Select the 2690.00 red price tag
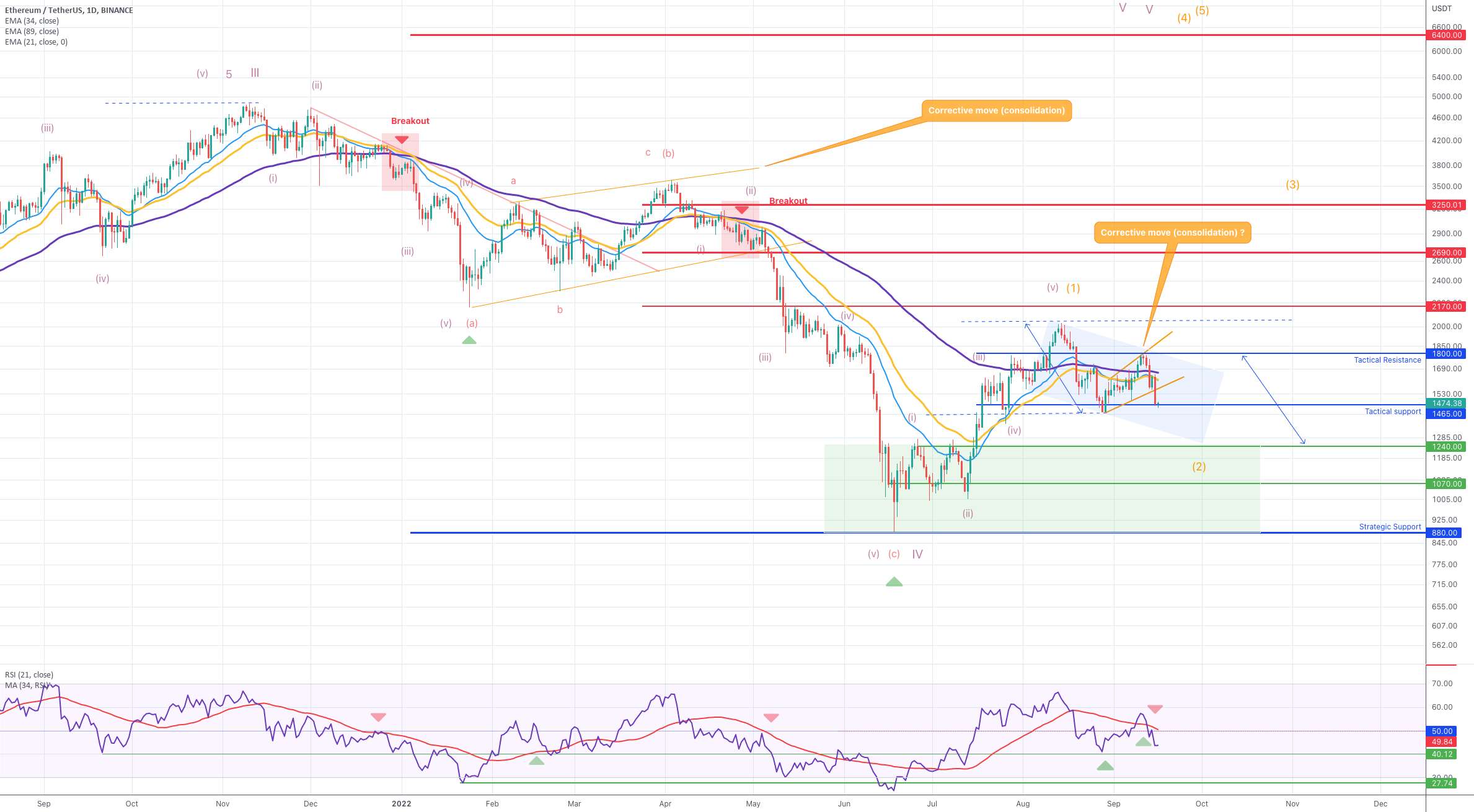1474x812 pixels. coord(1447,253)
